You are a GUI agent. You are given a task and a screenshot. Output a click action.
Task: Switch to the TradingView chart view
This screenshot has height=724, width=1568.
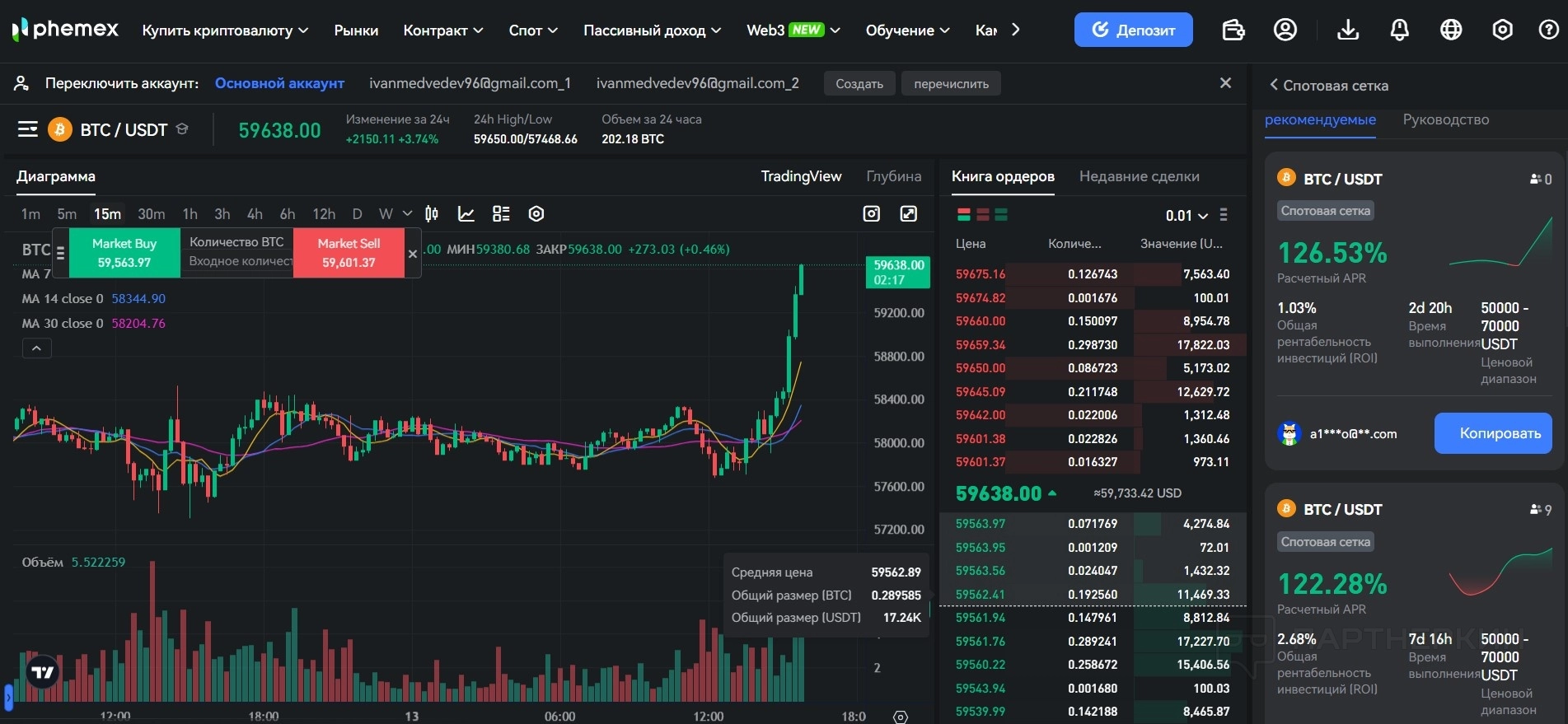801,176
